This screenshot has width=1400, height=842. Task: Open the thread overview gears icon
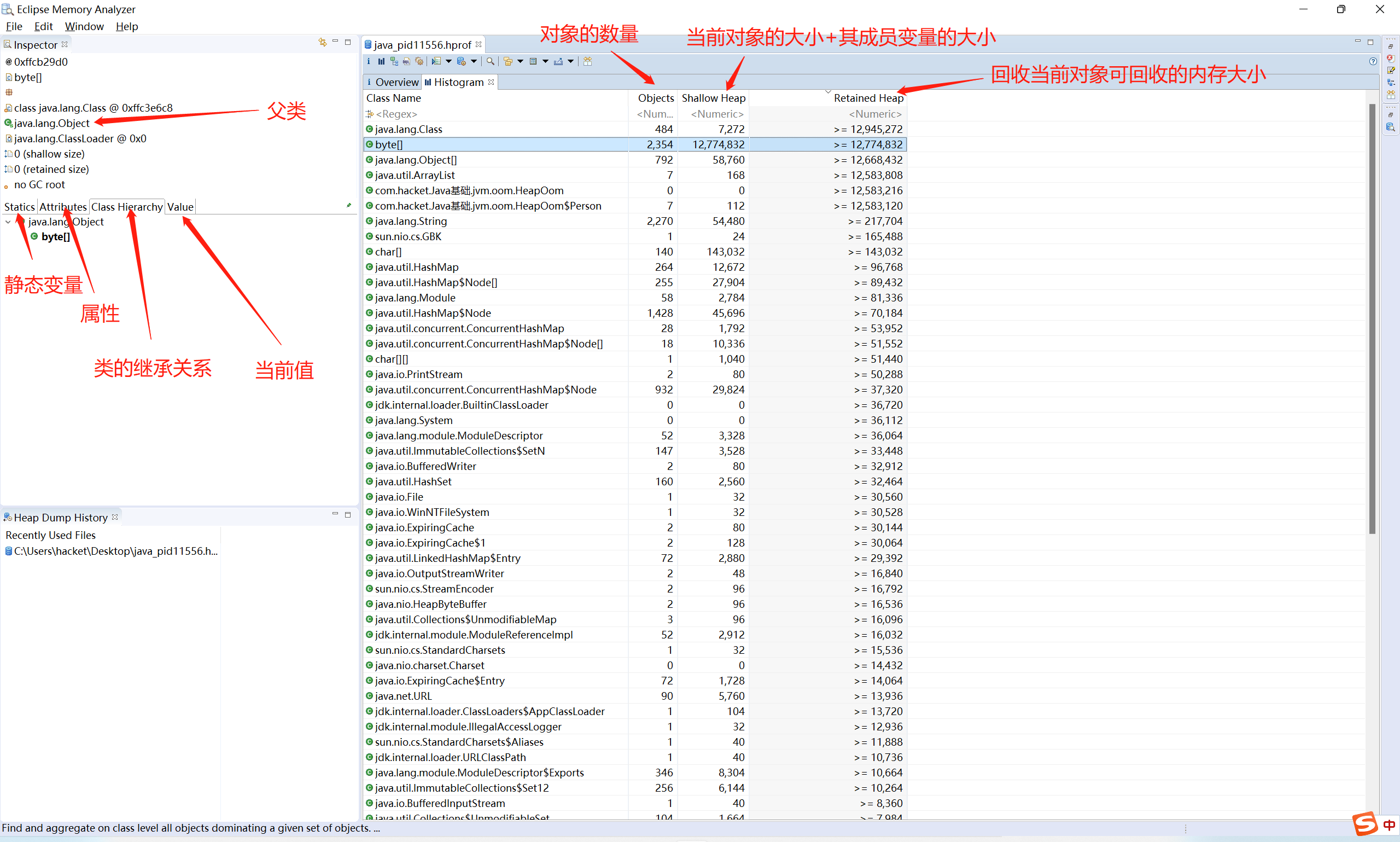click(x=419, y=61)
